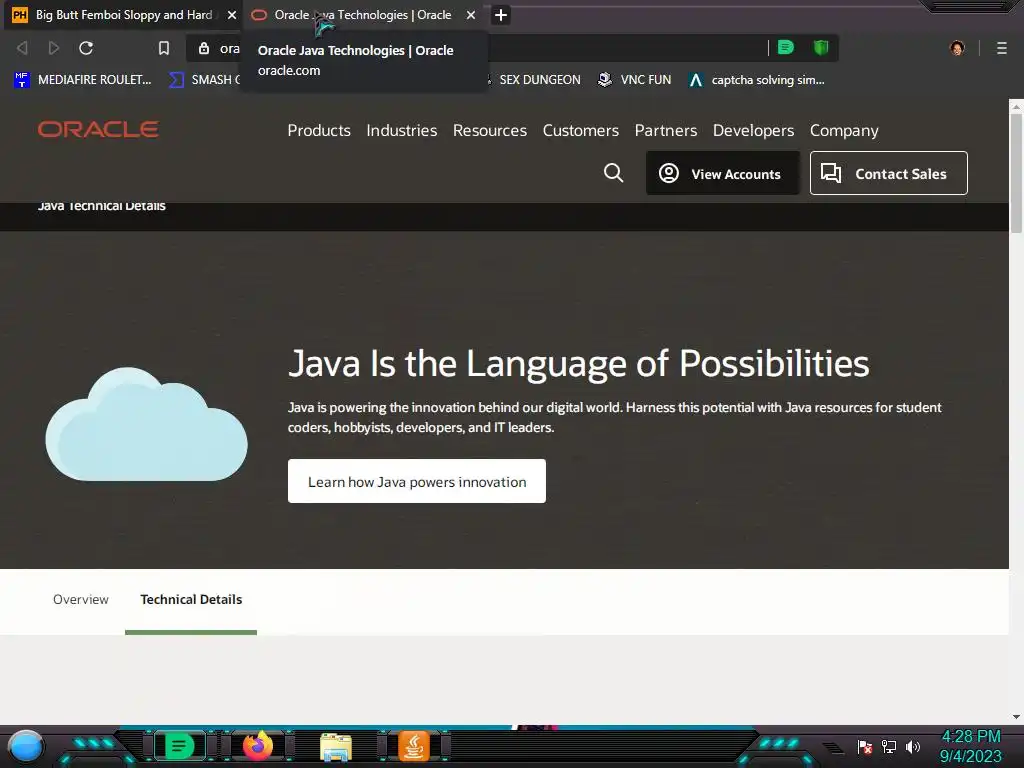Open the Products menu
Image resolution: width=1024 pixels, height=768 pixels.
pyautogui.click(x=319, y=131)
